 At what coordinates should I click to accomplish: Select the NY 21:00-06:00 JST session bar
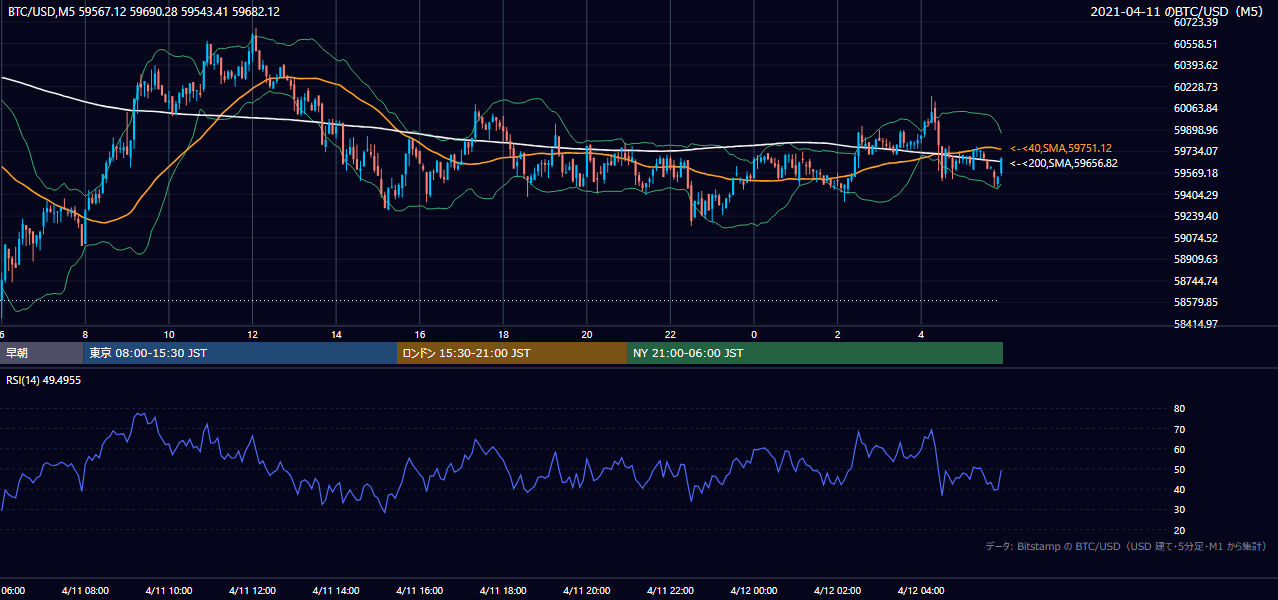point(815,353)
